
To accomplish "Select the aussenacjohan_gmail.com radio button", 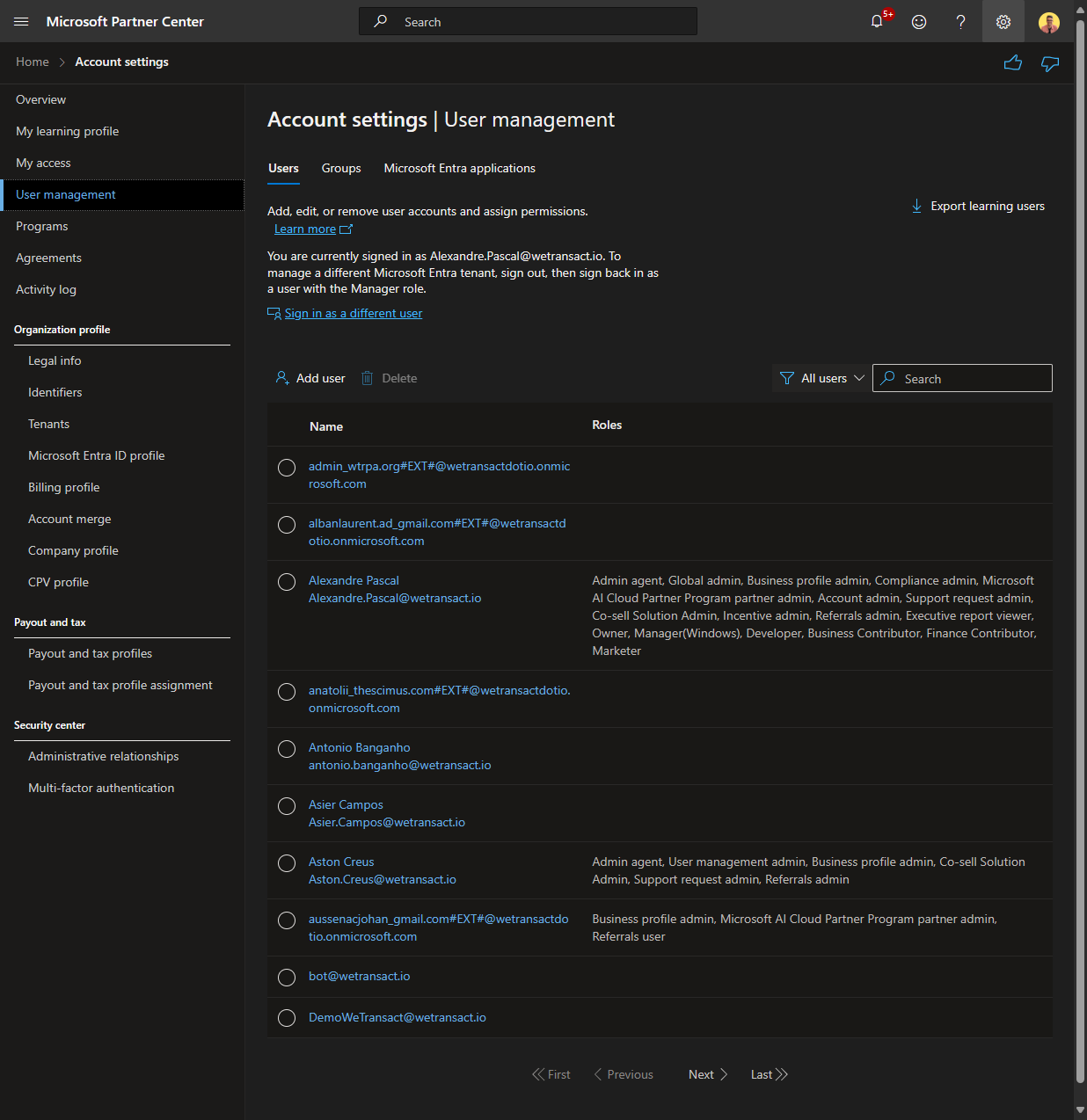I will click(287, 920).
